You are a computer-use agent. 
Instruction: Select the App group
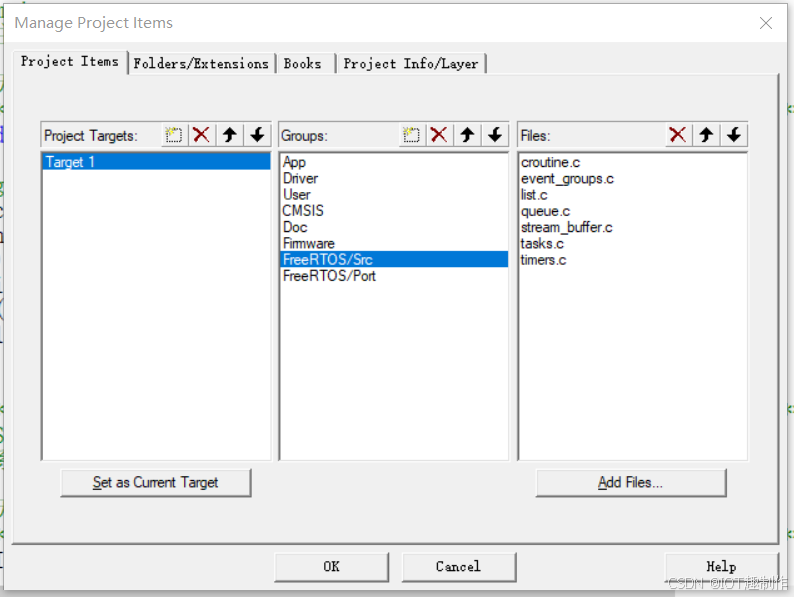(x=393, y=162)
